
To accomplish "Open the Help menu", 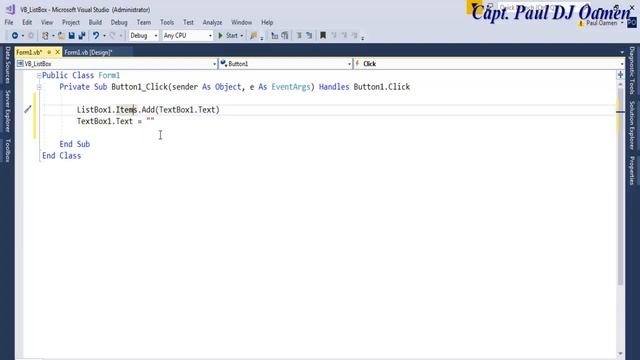I will pos(267,22).
